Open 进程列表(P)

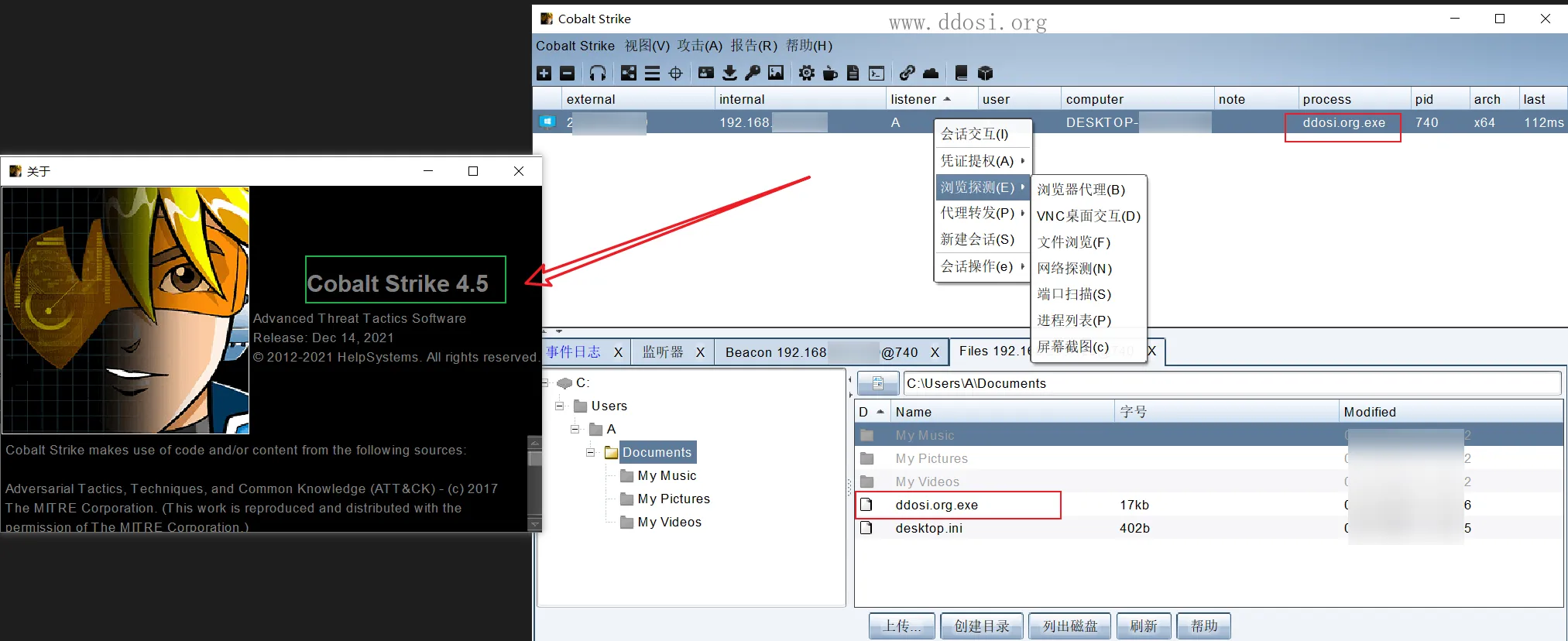coord(1089,320)
